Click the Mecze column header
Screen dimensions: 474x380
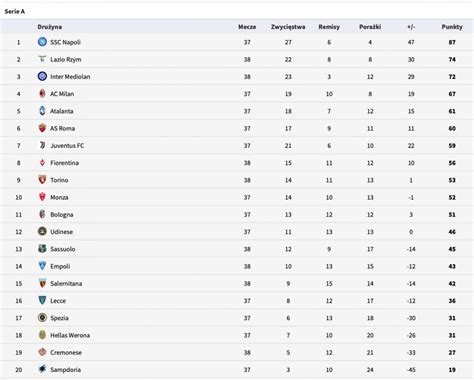click(247, 27)
